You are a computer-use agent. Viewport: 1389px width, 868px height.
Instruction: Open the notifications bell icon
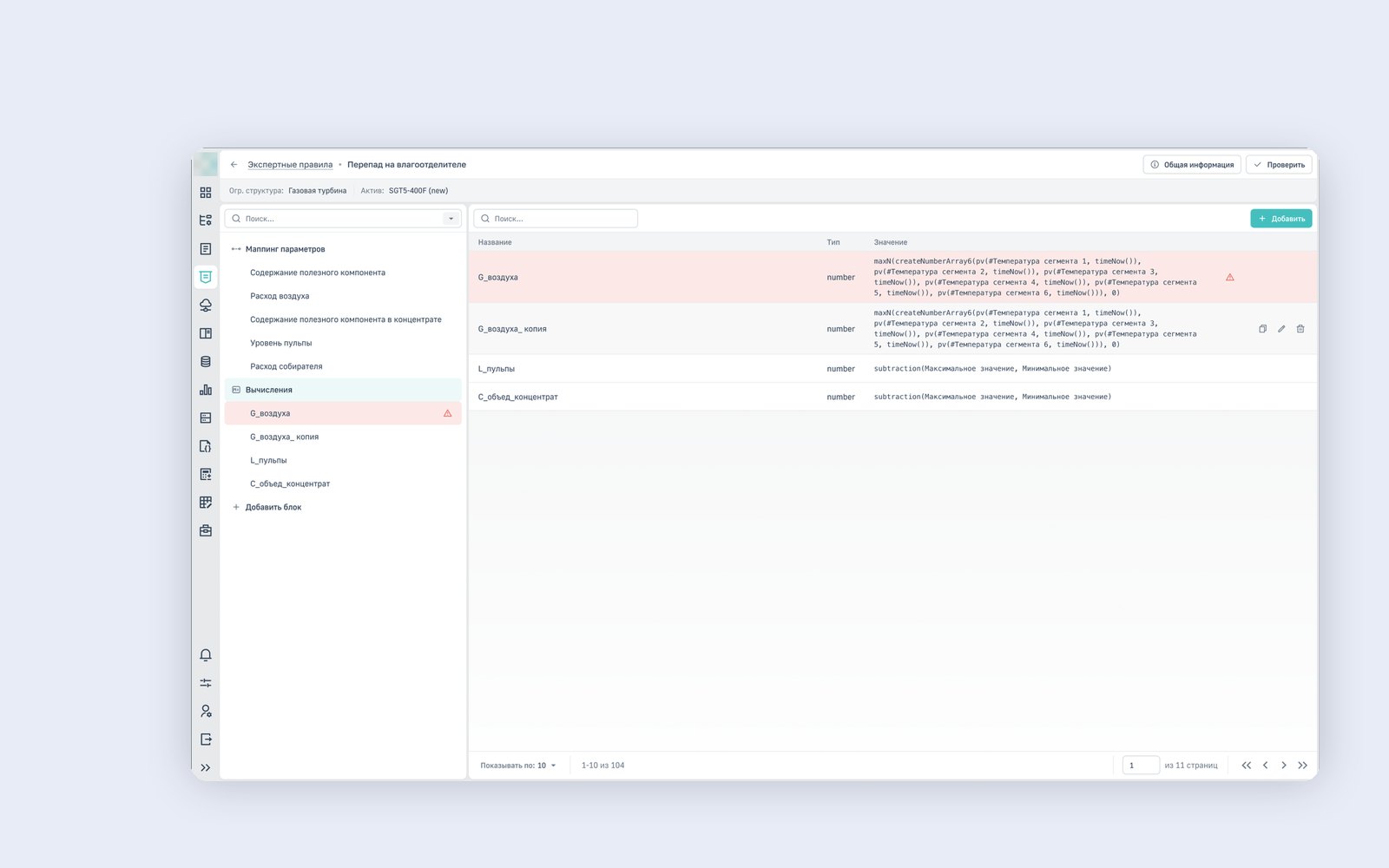point(206,655)
